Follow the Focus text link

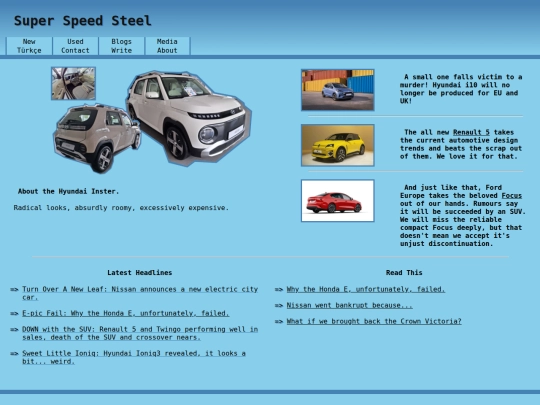coord(511,196)
